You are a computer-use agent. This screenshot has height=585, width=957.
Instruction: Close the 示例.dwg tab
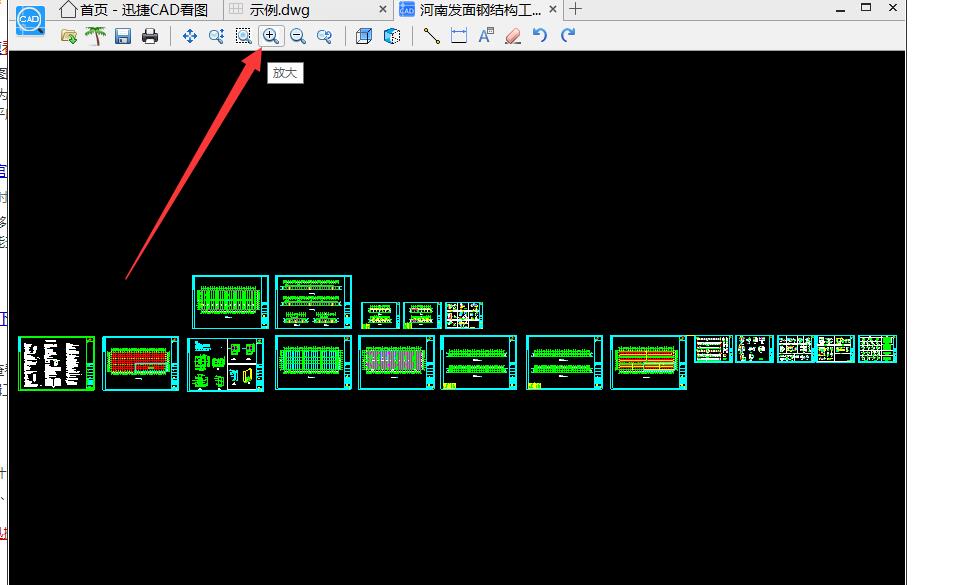(x=383, y=9)
